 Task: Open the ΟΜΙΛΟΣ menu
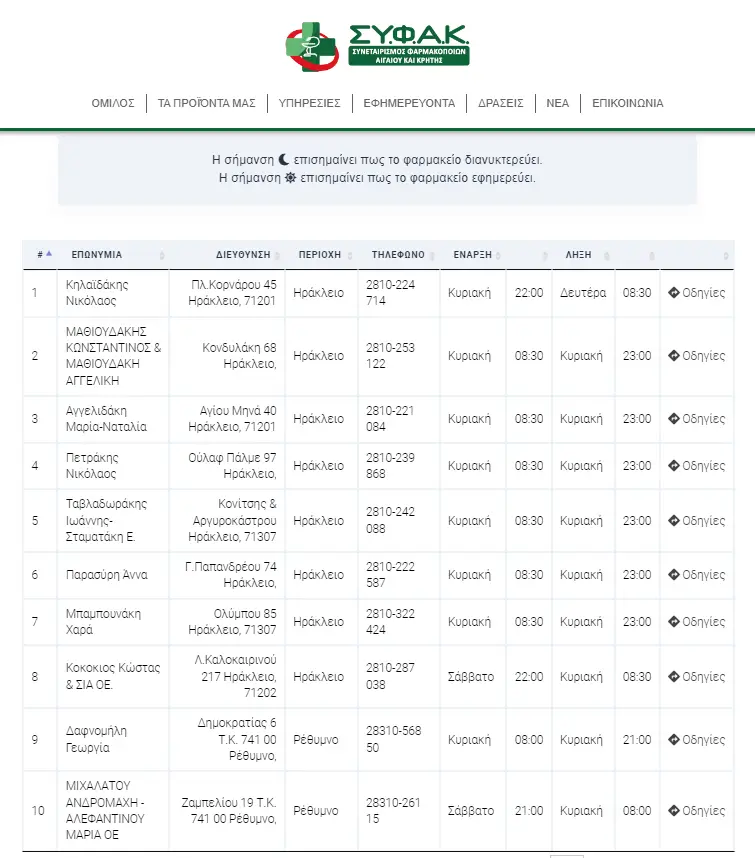[x=113, y=103]
